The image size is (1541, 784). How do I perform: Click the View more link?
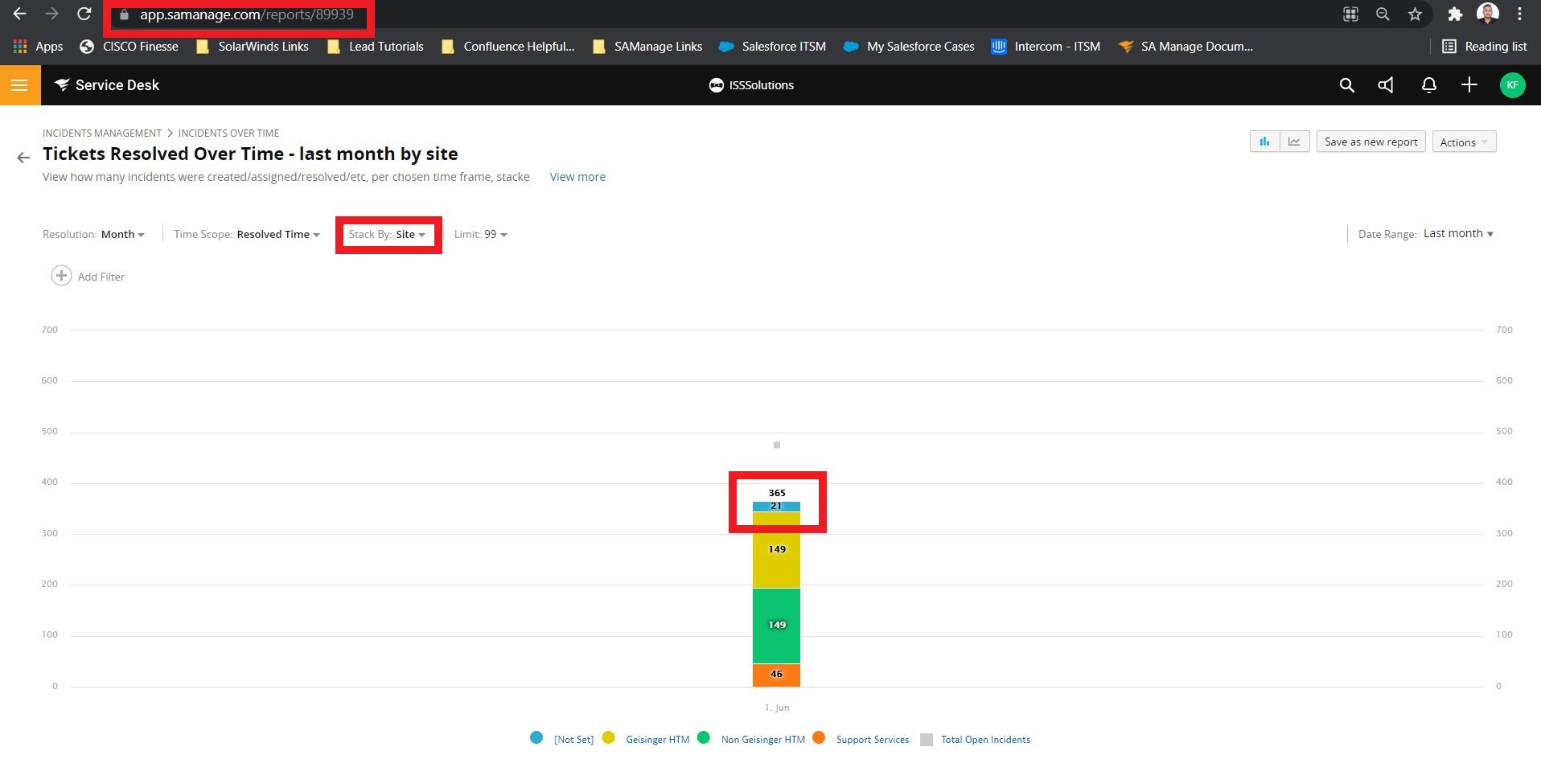(x=577, y=177)
